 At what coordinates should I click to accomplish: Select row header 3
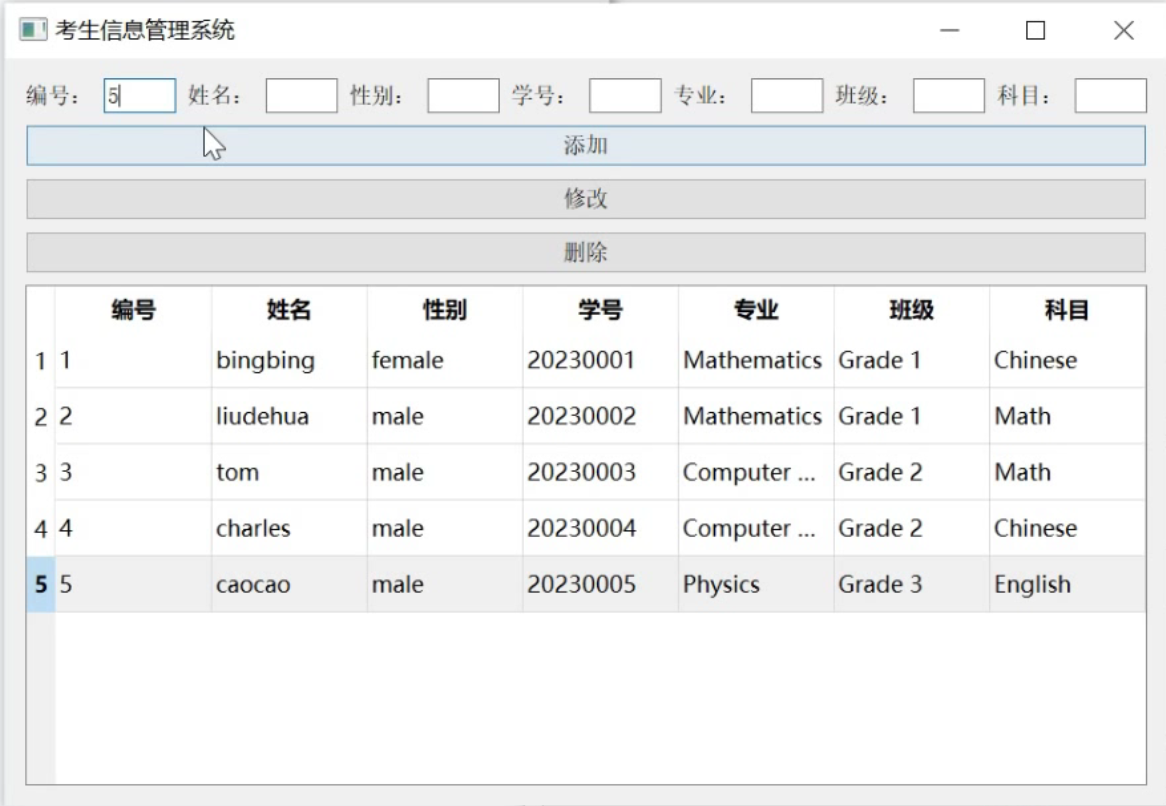coord(41,472)
